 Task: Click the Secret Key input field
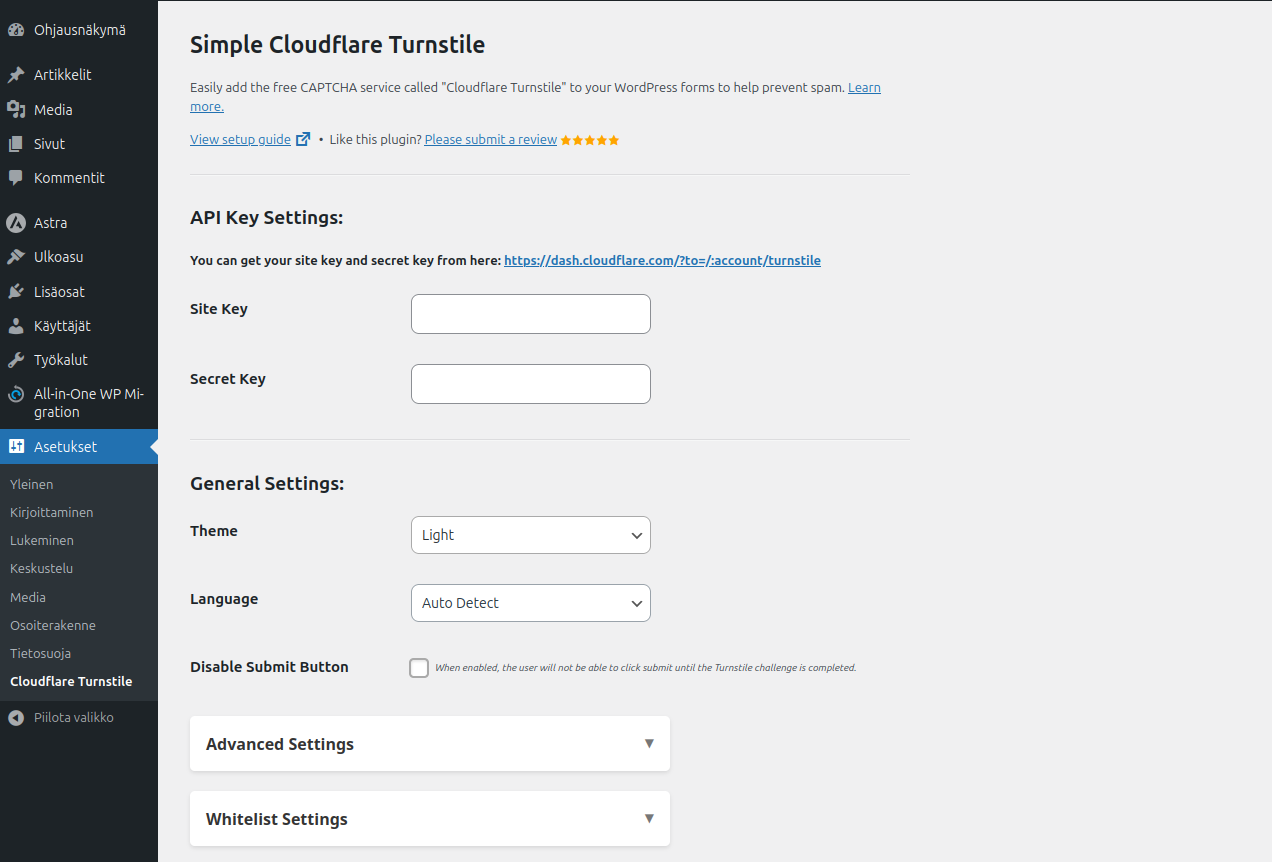pyautogui.click(x=531, y=384)
